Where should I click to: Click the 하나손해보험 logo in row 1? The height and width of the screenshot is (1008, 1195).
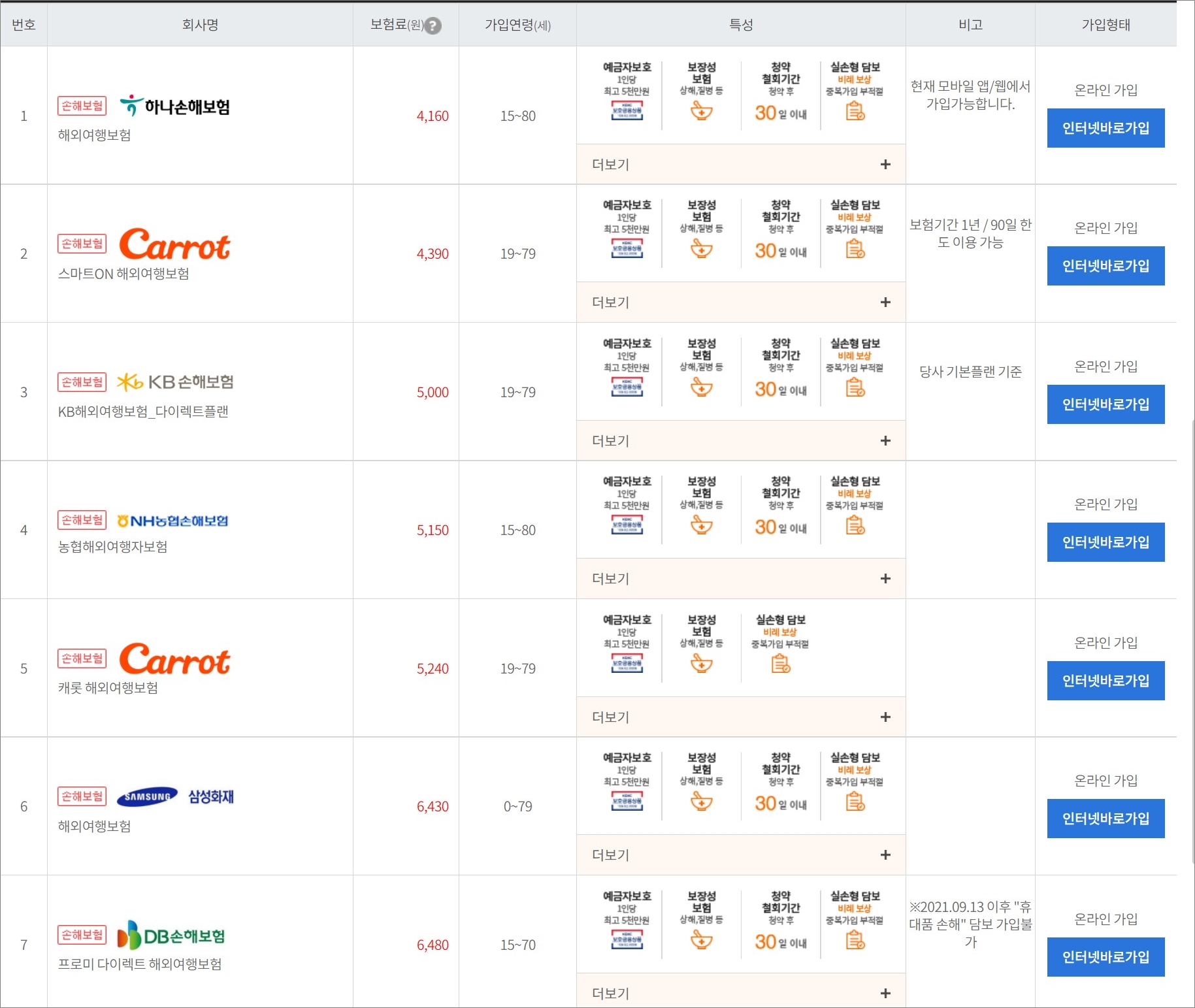pos(174,106)
